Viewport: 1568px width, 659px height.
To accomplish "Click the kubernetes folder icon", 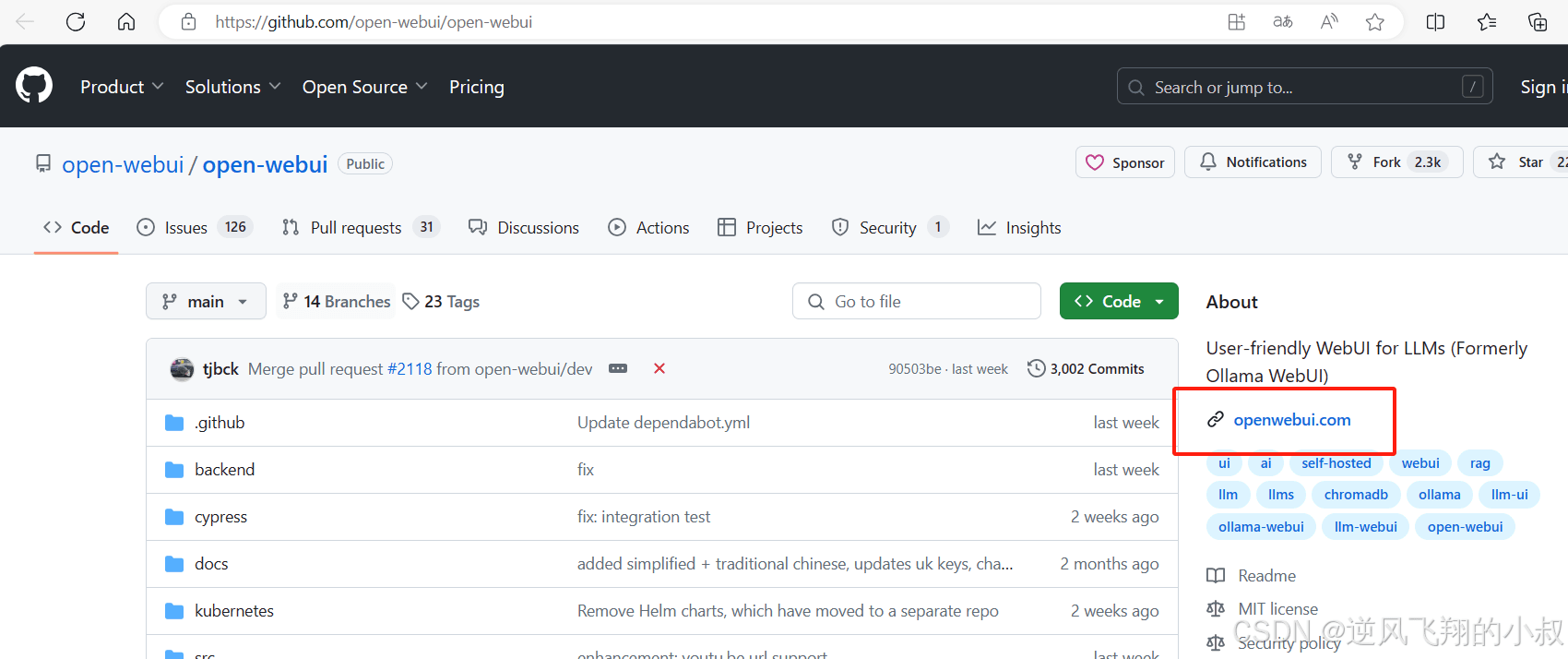I will point(174,611).
